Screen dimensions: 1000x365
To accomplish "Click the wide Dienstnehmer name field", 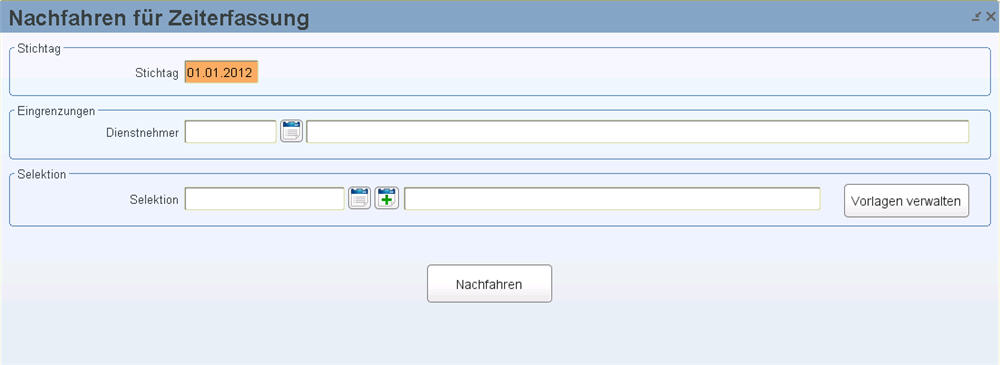I will tap(638, 131).
